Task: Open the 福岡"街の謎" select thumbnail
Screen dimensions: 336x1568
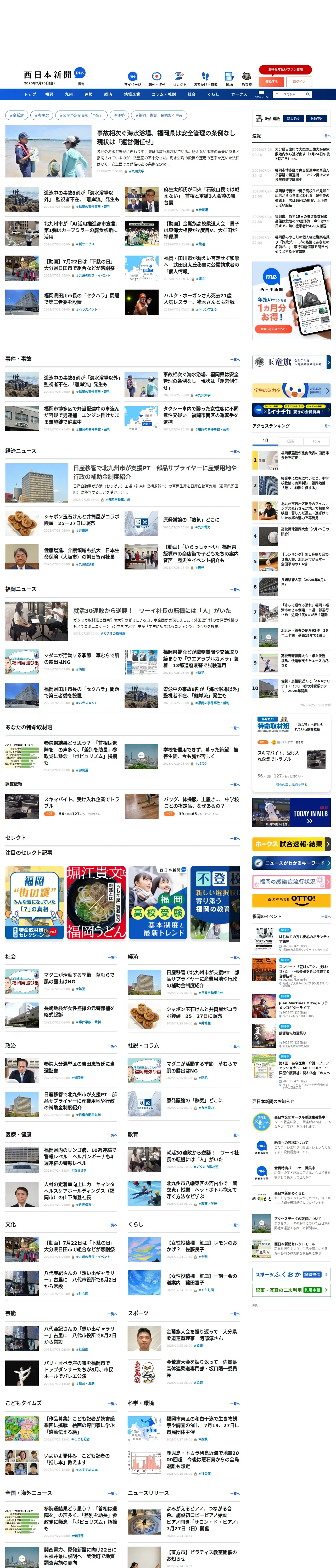Action: point(35,902)
